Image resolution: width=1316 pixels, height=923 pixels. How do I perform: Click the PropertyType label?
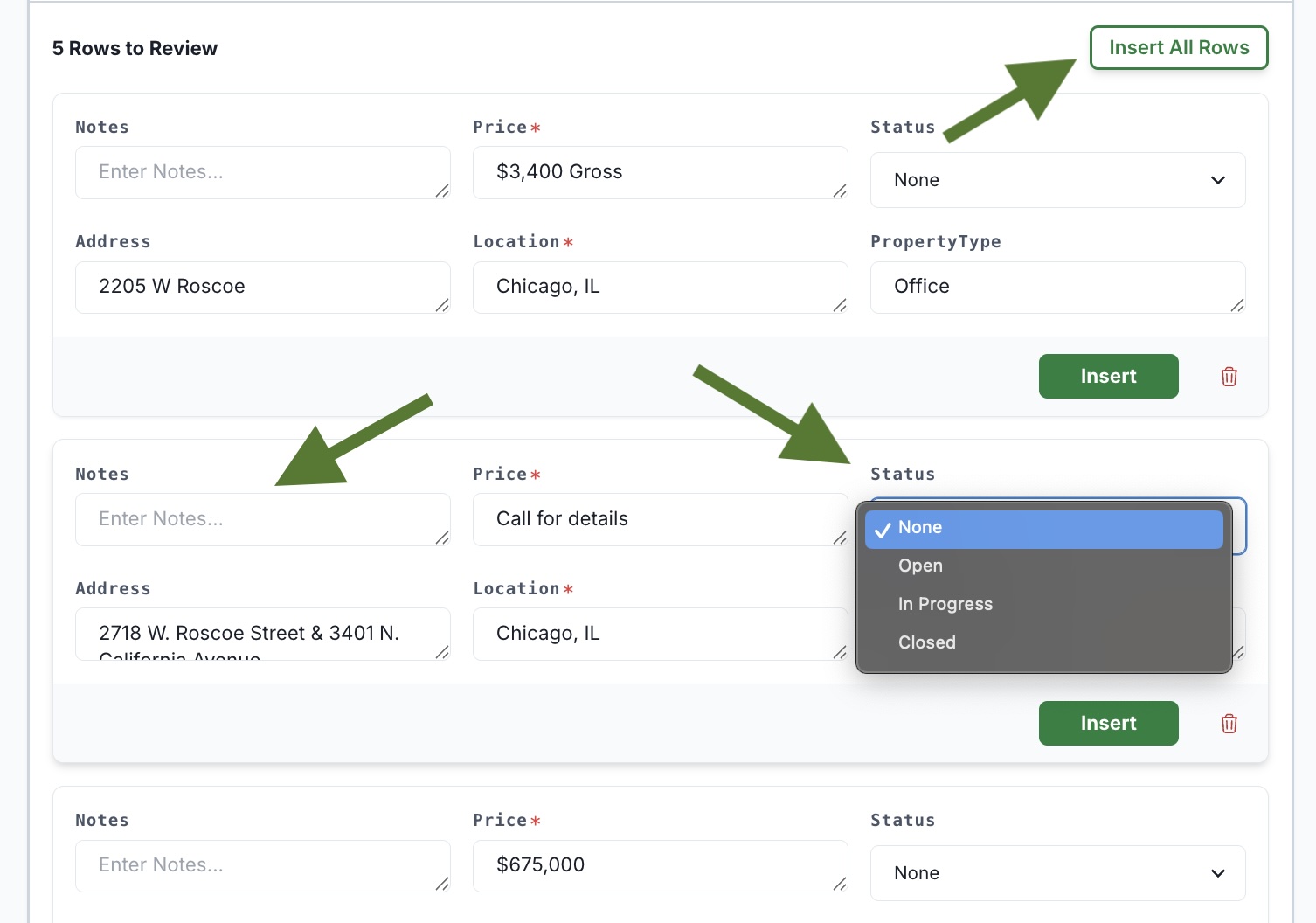936,242
